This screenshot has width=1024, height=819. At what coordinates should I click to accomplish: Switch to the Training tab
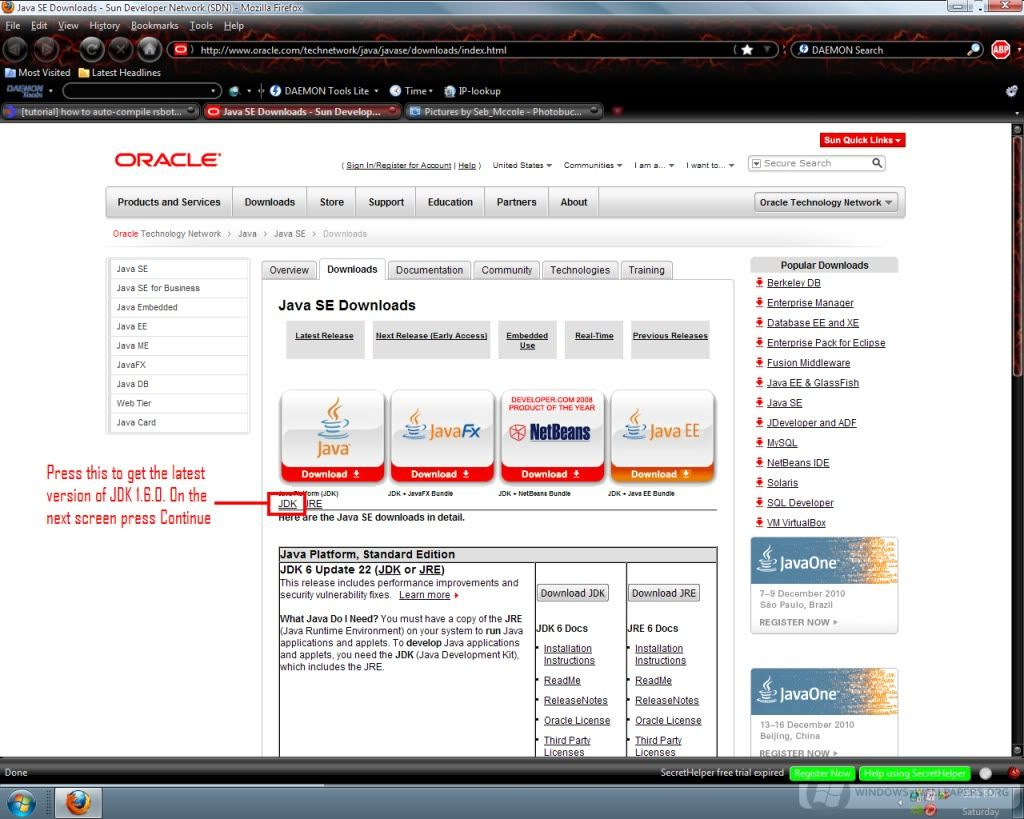pyautogui.click(x=647, y=270)
